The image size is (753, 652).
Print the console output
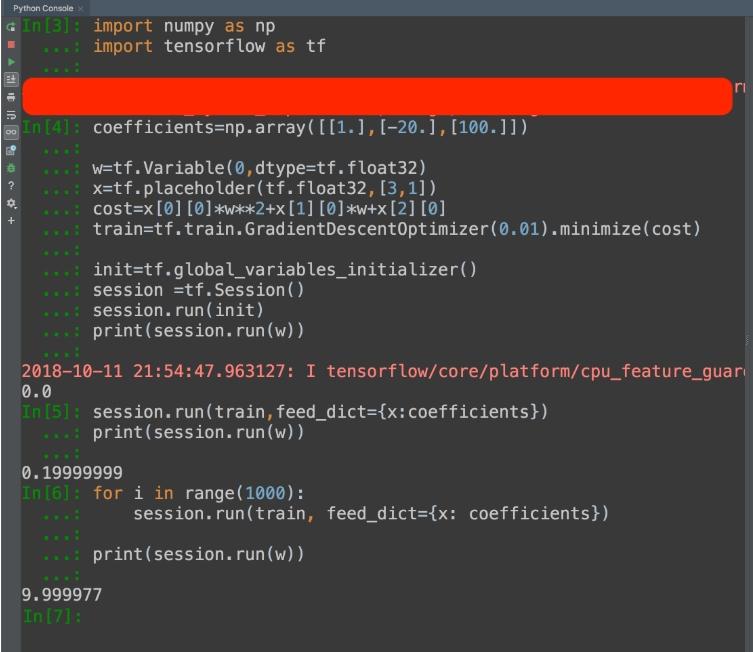coord(11,97)
